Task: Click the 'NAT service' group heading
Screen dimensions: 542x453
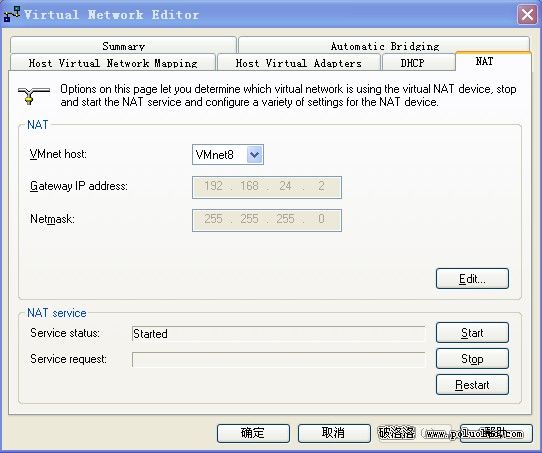Action: (x=57, y=313)
